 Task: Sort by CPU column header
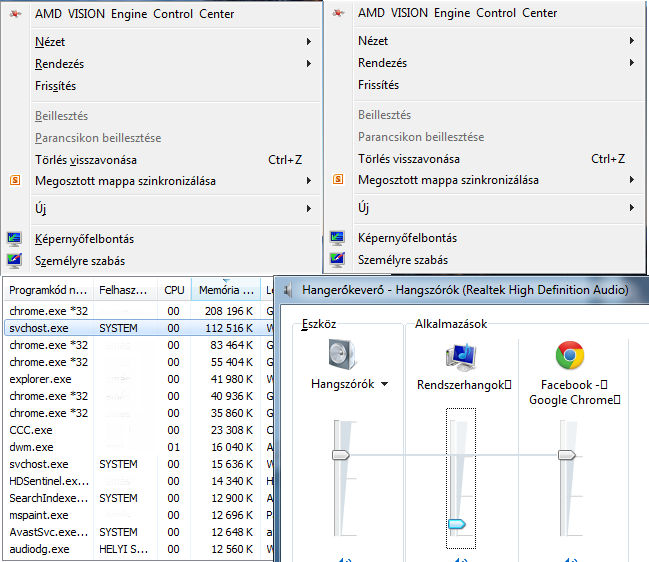pyautogui.click(x=174, y=290)
